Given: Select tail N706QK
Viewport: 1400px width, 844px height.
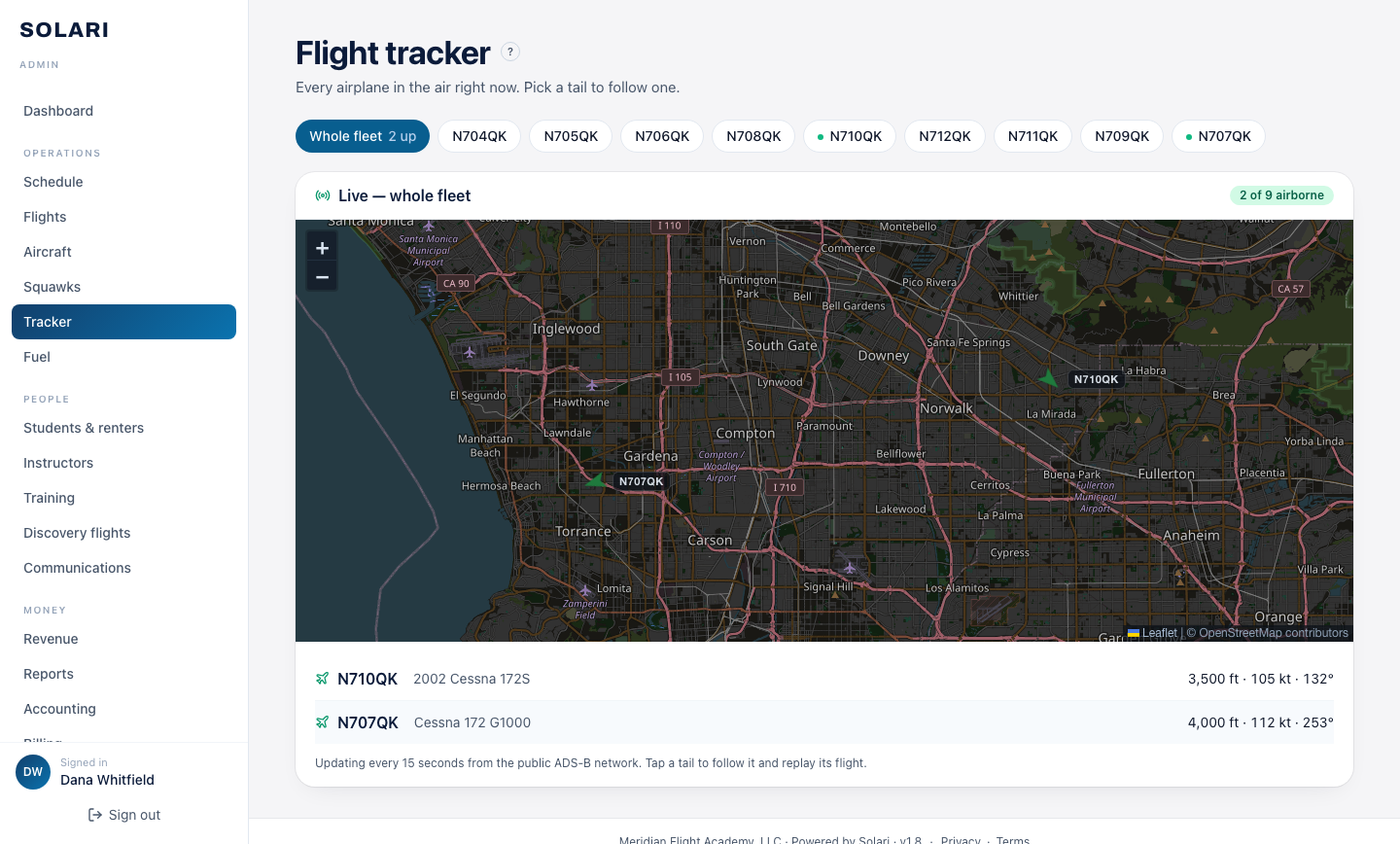Looking at the screenshot, I should click(x=662, y=136).
